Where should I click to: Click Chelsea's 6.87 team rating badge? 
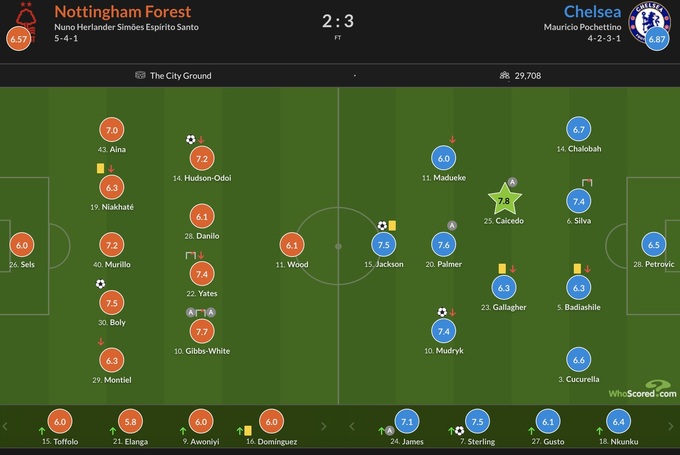point(657,40)
